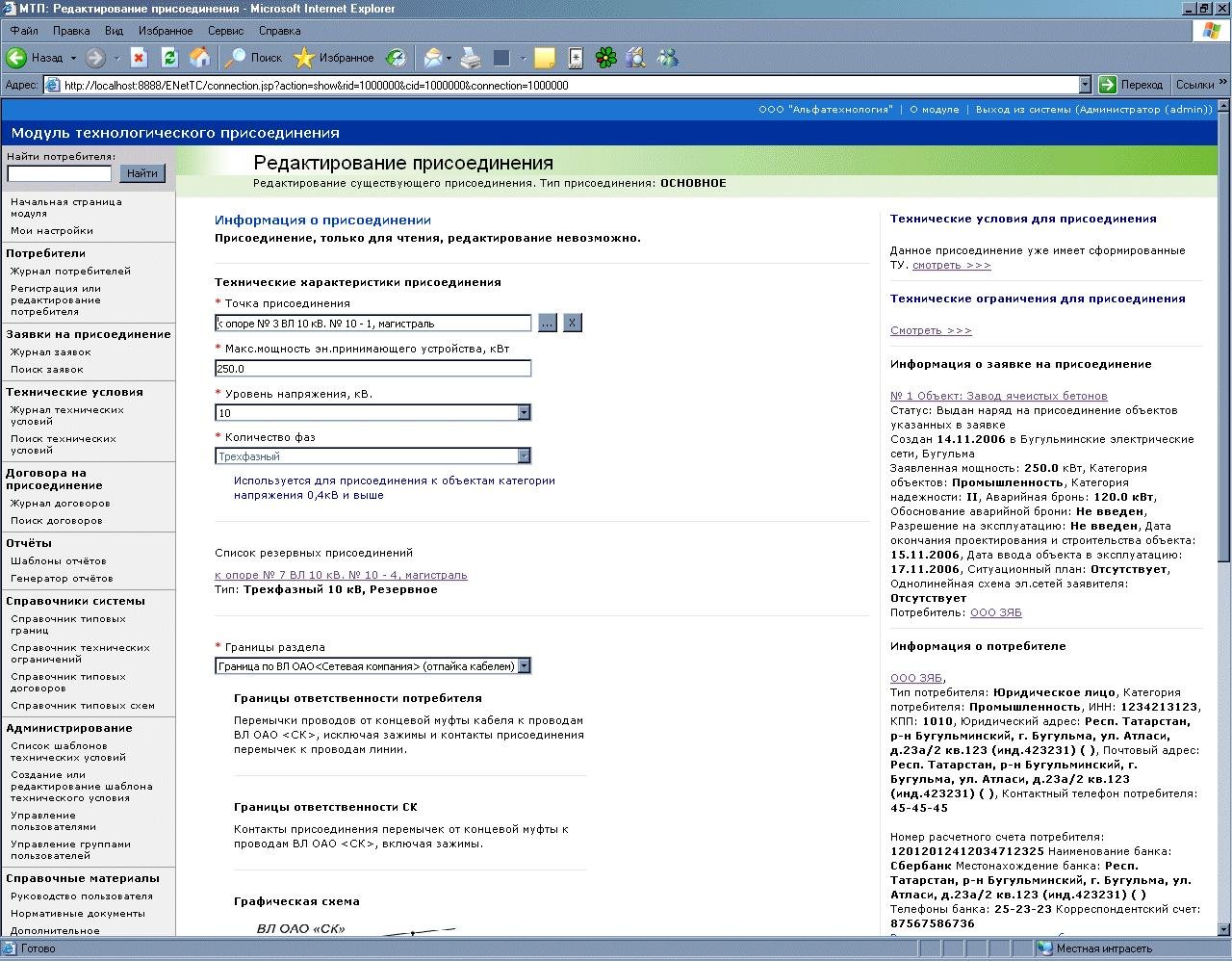The height and width of the screenshot is (961, 1232).
Task: Click the Forward arrow icon
Action: tap(94, 58)
